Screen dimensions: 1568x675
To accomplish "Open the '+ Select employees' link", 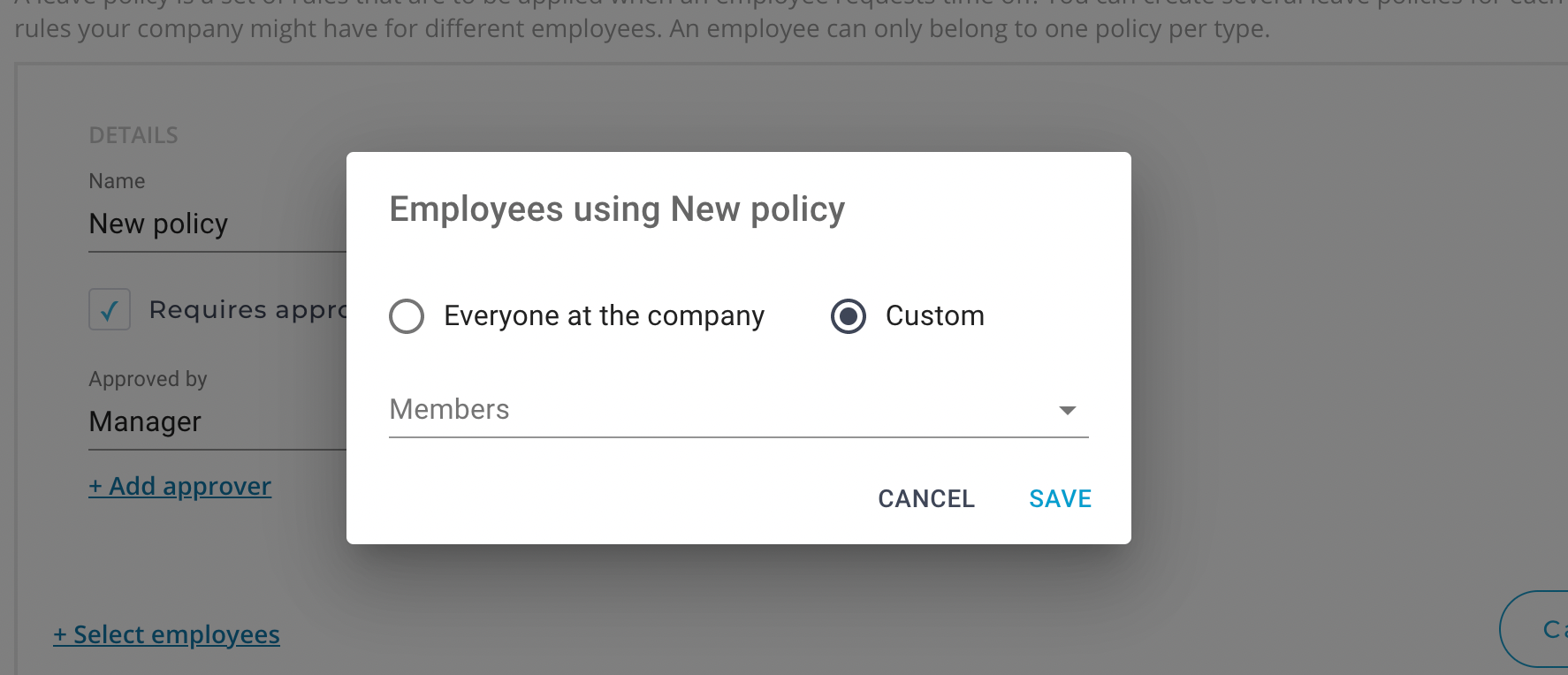I will [x=167, y=635].
